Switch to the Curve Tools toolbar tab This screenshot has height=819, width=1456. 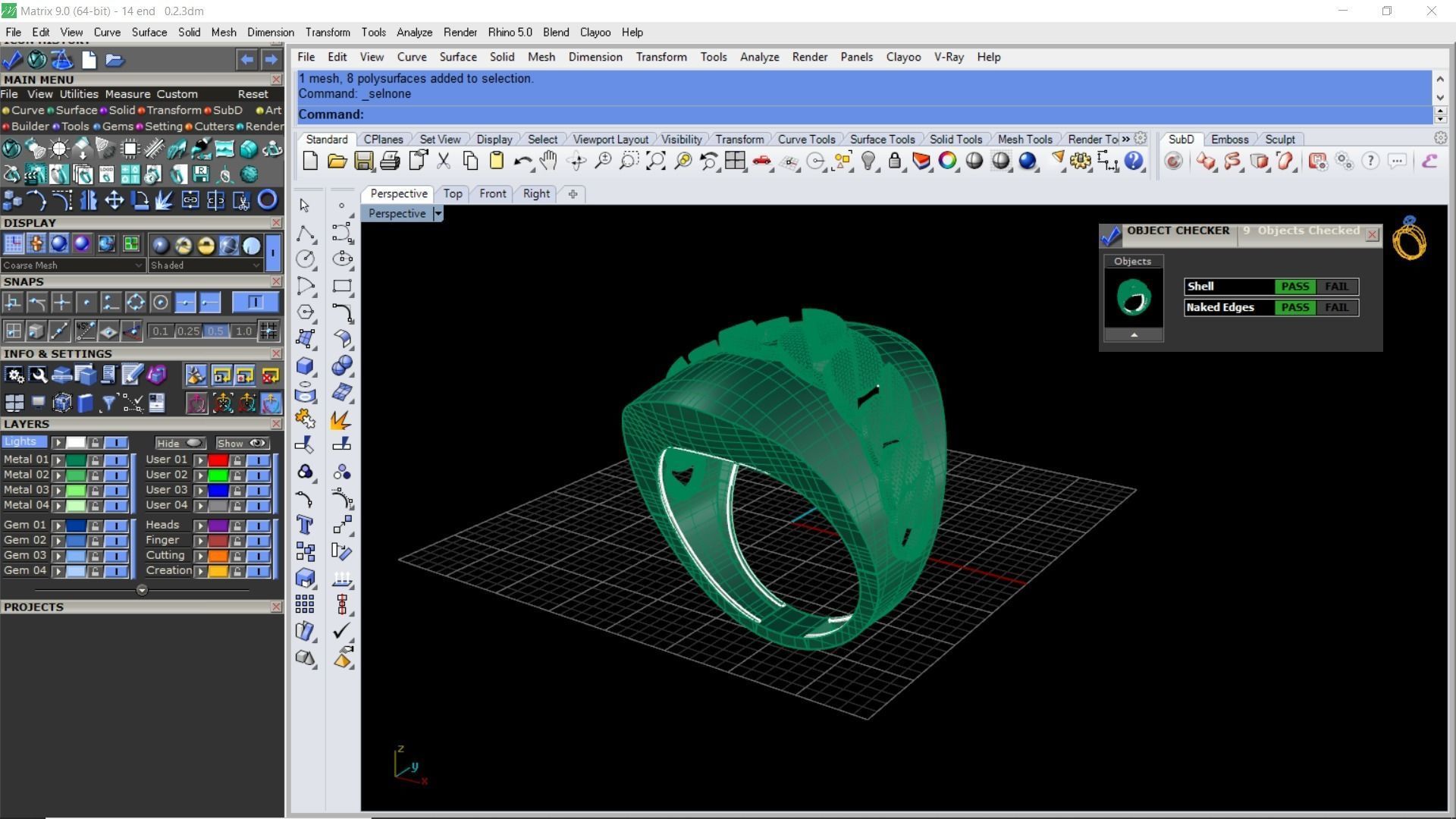806,140
